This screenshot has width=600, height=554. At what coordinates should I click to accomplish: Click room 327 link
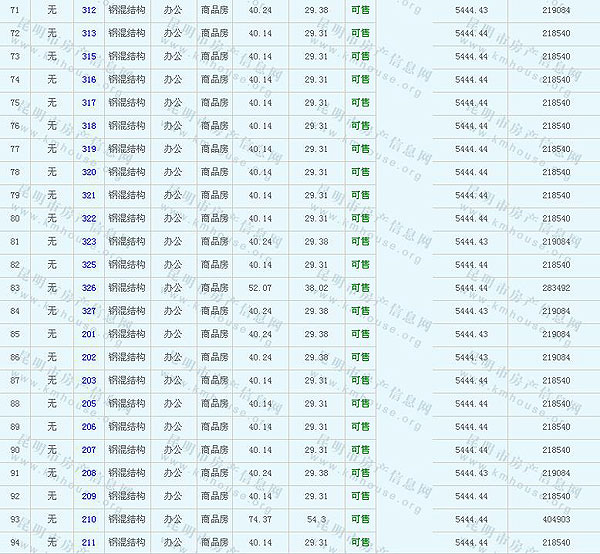tap(89, 311)
